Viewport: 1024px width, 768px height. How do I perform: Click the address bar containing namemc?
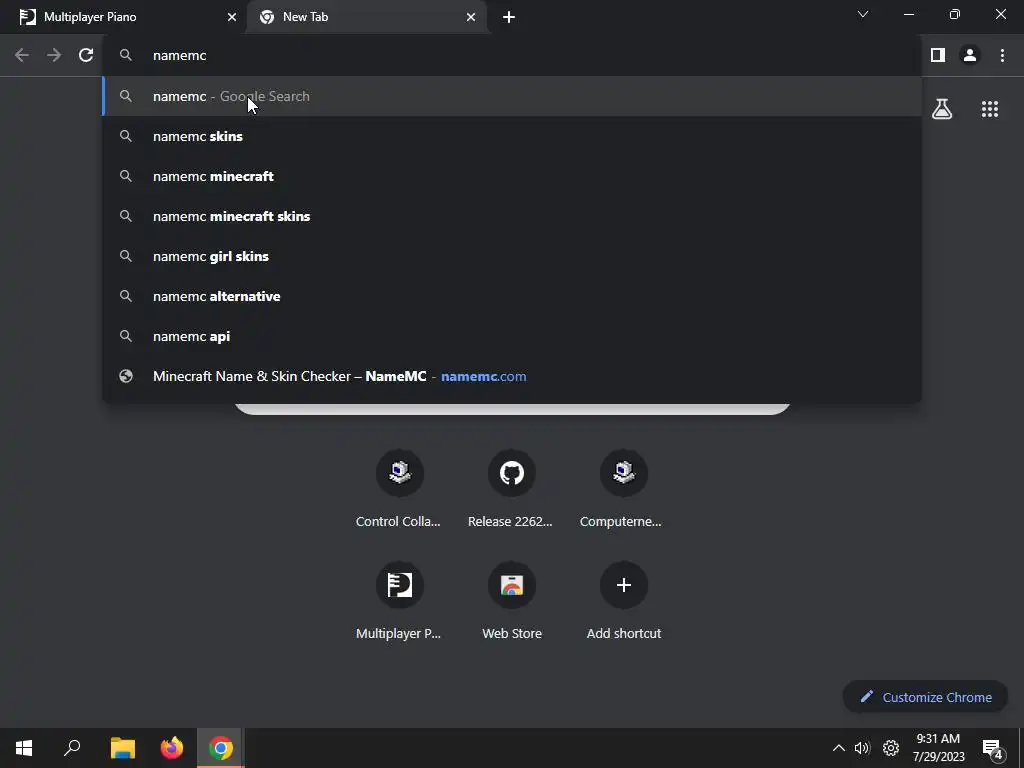[x=511, y=56]
